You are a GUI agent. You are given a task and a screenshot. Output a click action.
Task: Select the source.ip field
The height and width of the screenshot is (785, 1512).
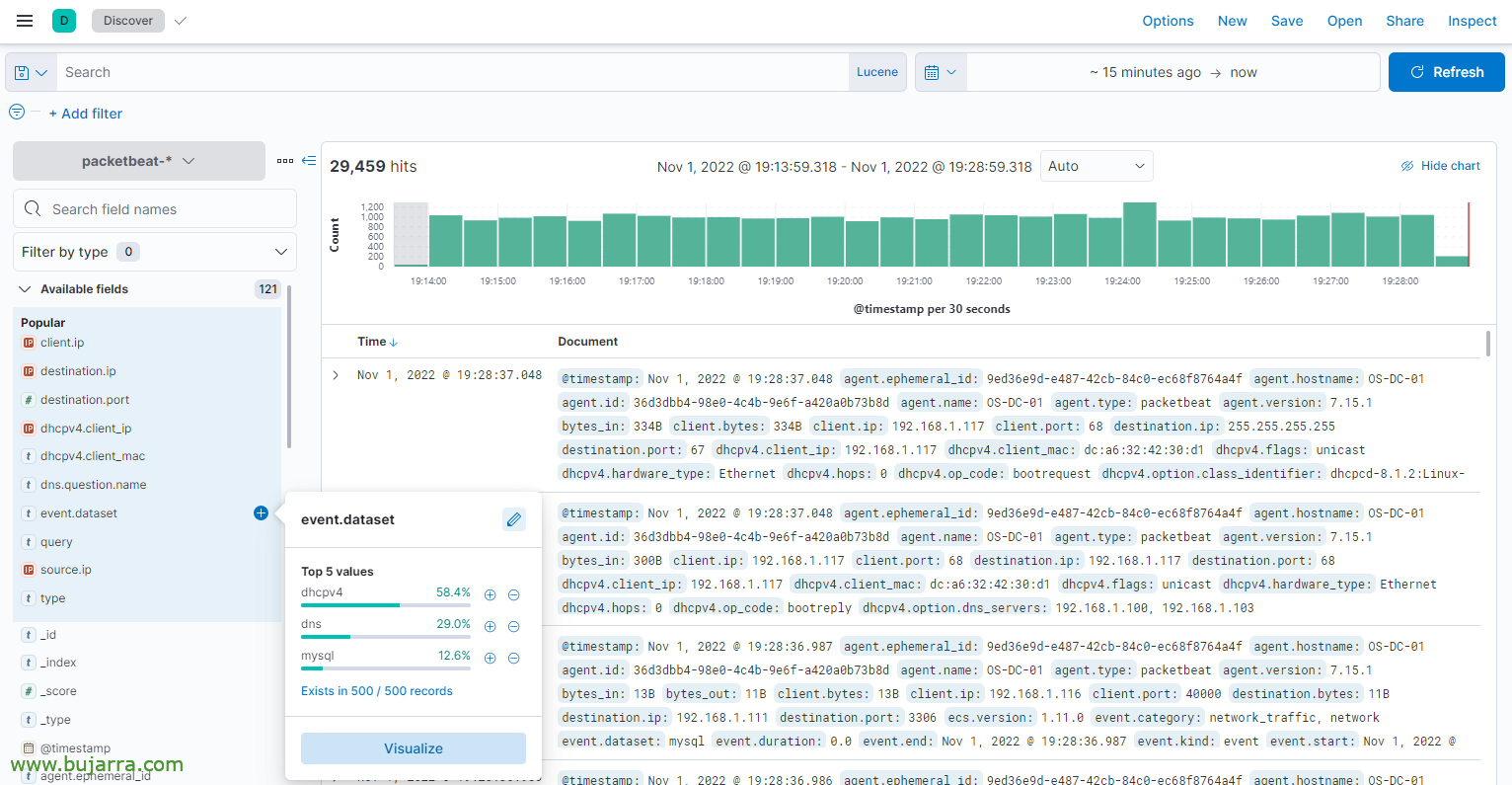pos(66,570)
